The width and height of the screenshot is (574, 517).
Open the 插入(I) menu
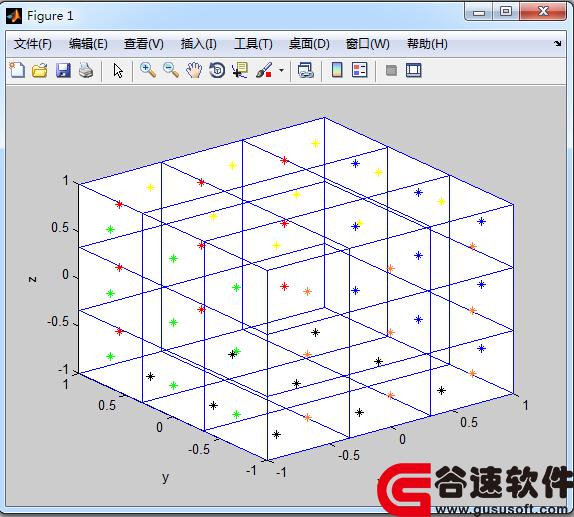tap(198, 44)
